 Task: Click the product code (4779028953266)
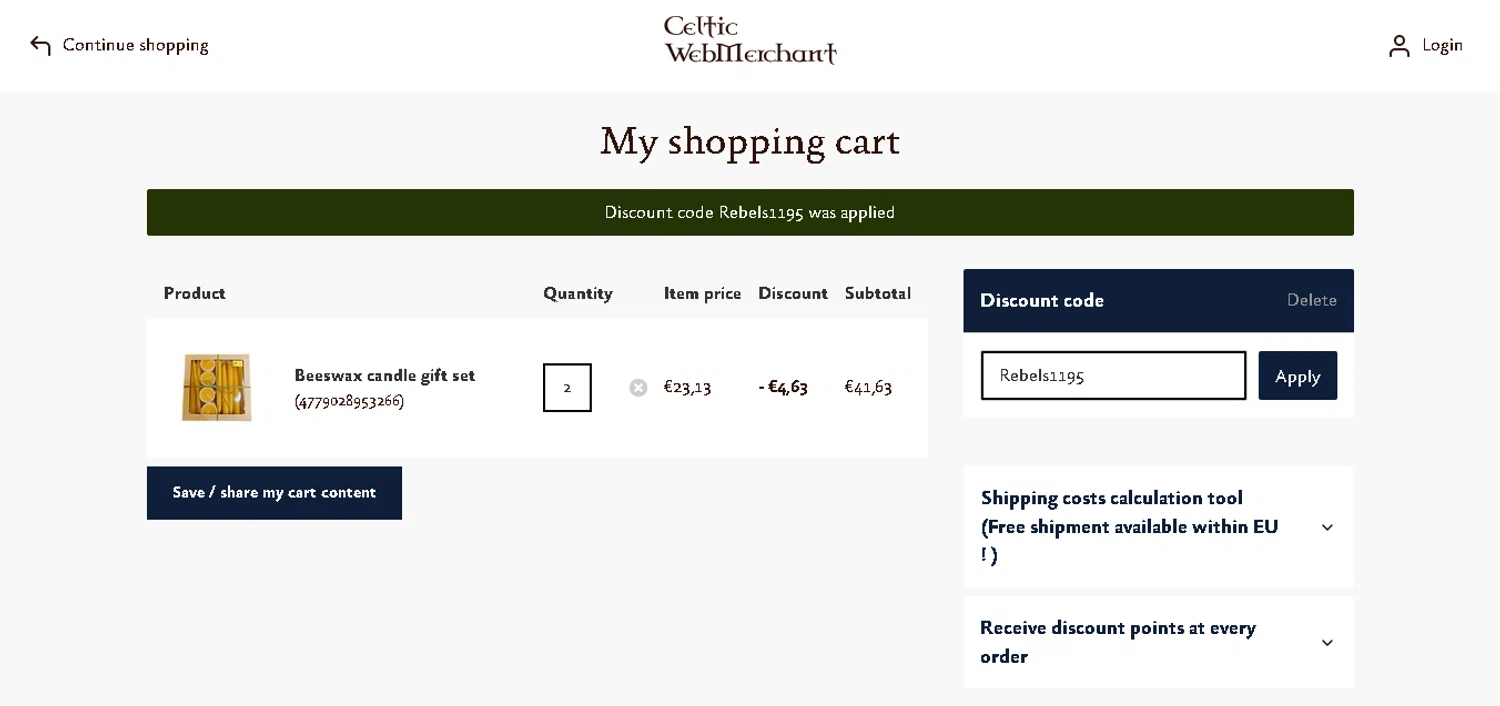(x=349, y=401)
